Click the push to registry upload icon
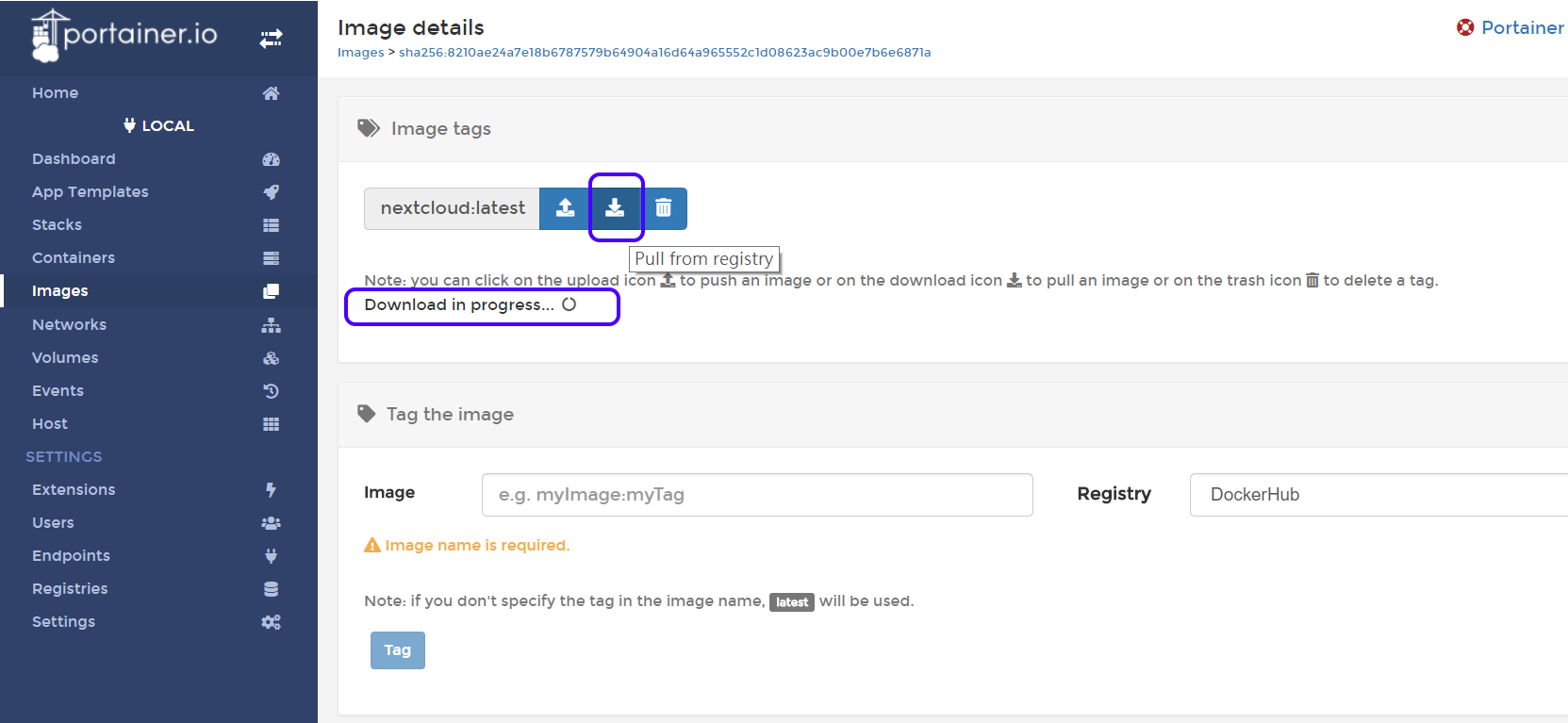This screenshot has height=723, width=1568. coord(565,208)
